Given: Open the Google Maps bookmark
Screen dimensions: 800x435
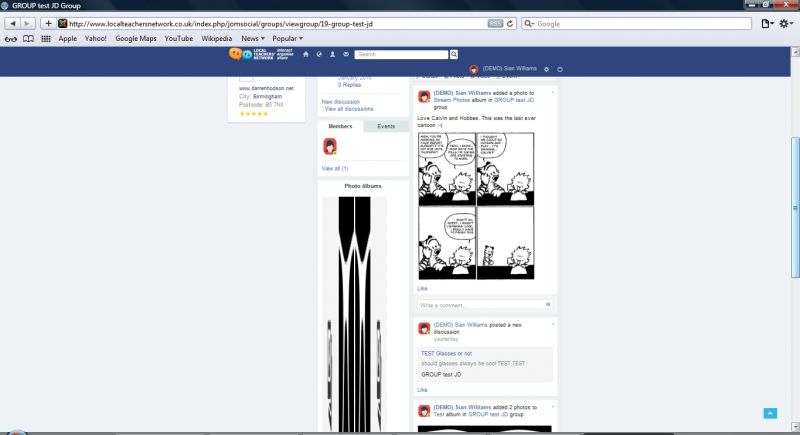Looking at the screenshot, I should [136, 39].
